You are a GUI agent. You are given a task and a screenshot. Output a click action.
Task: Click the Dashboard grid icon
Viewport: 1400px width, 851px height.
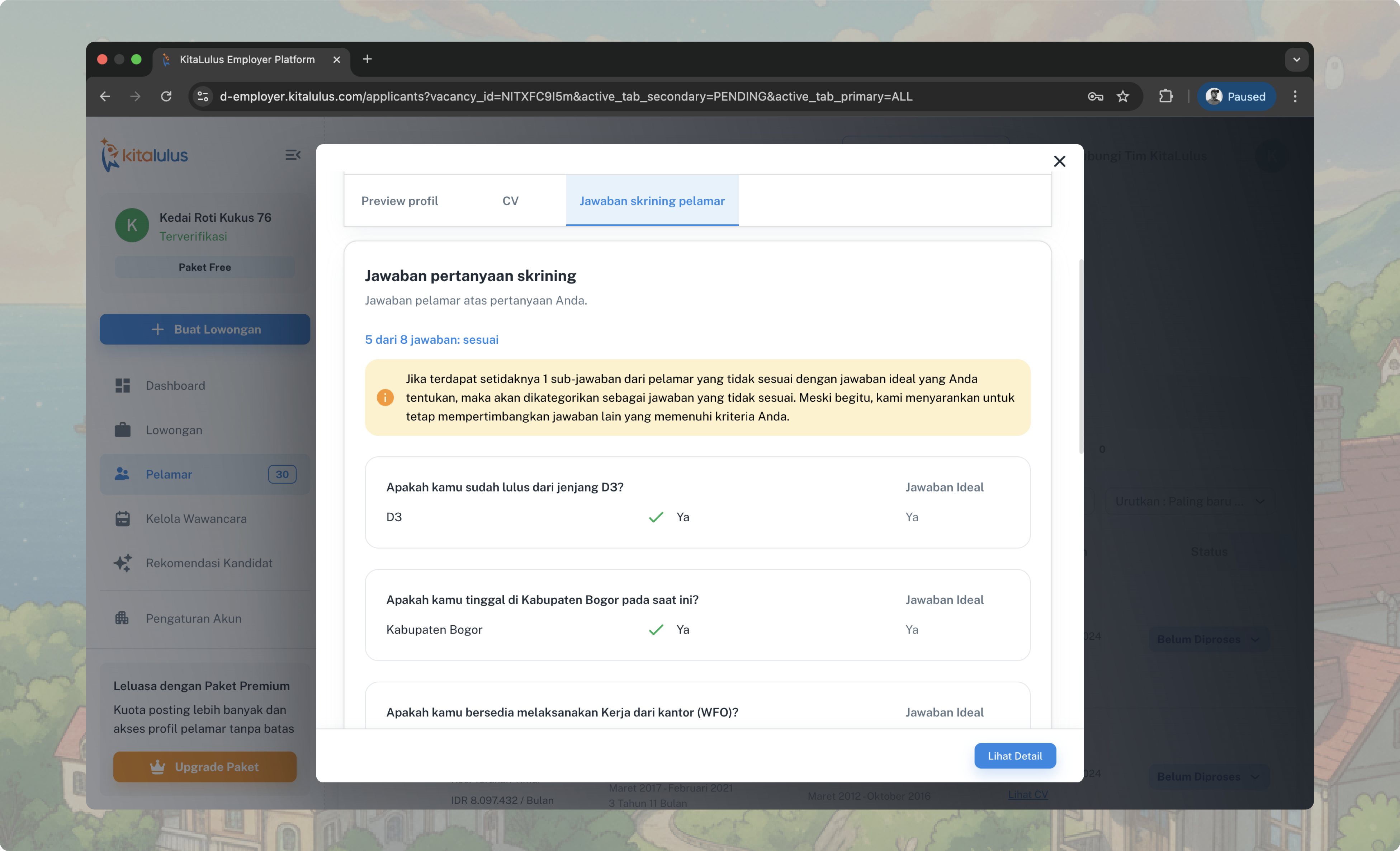click(x=123, y=385)
